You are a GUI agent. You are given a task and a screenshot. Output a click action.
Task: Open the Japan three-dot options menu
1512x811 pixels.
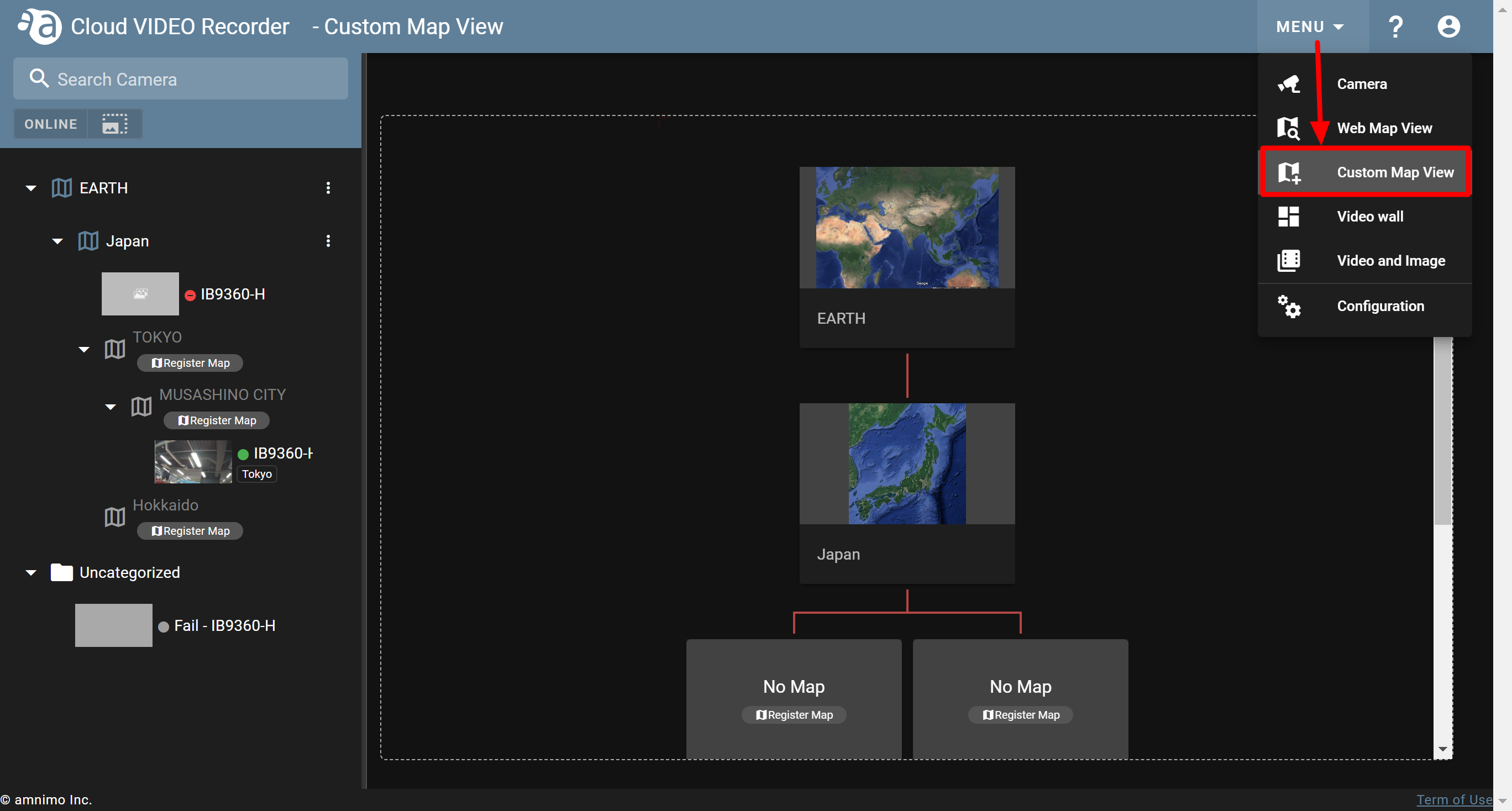pos(328,241)
